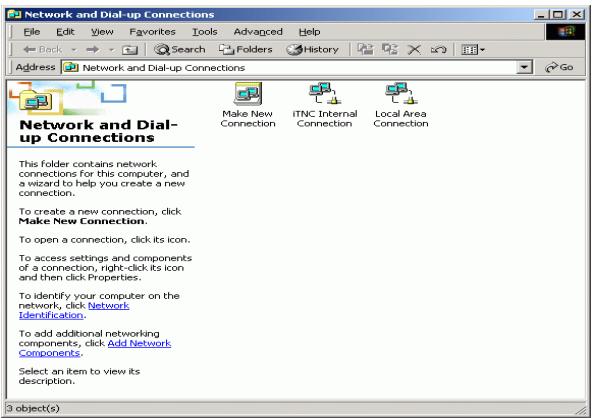Click the "3 object(s)" status text

tap(33, 408)
